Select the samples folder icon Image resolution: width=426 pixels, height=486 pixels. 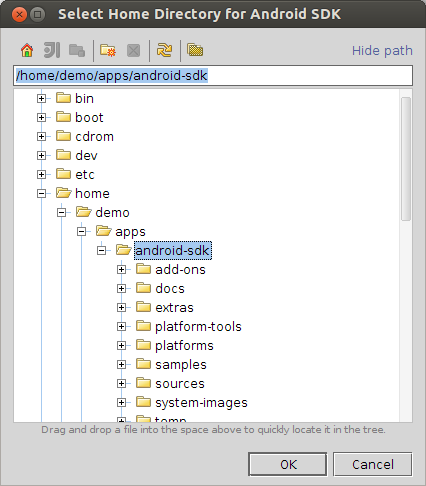tap(143, 364)
